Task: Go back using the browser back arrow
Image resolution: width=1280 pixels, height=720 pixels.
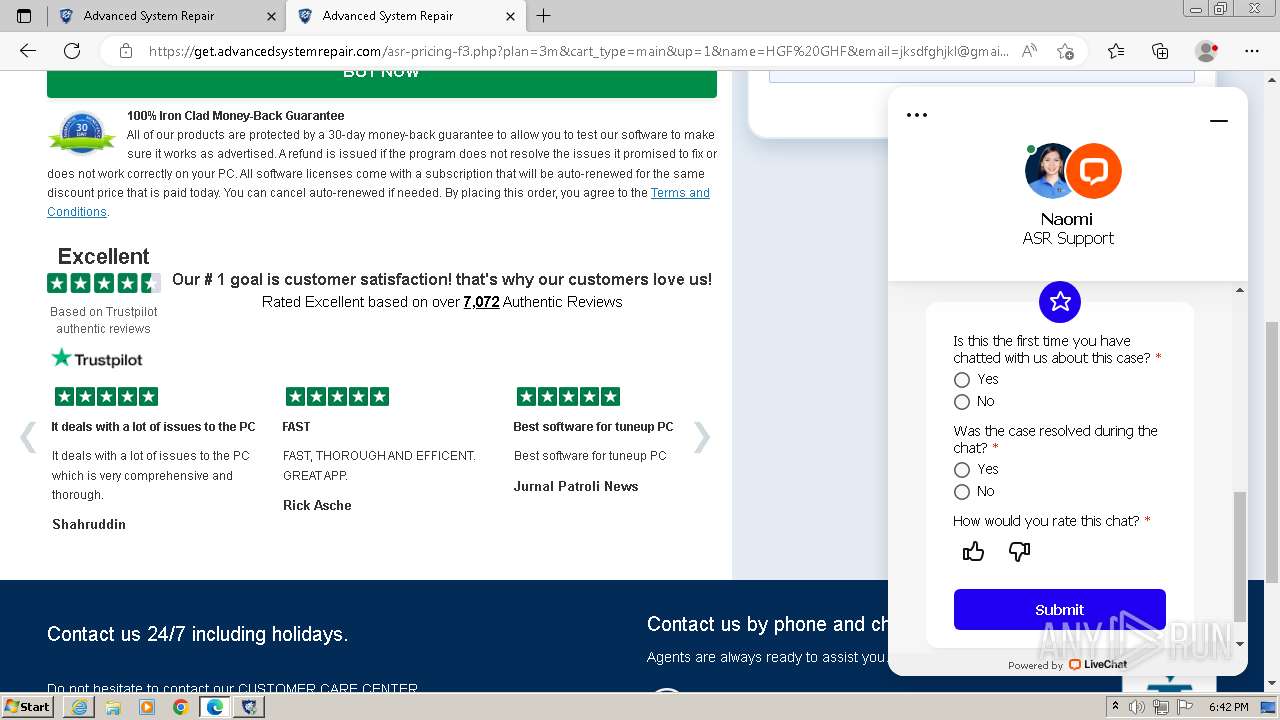Action: [28, 51]
